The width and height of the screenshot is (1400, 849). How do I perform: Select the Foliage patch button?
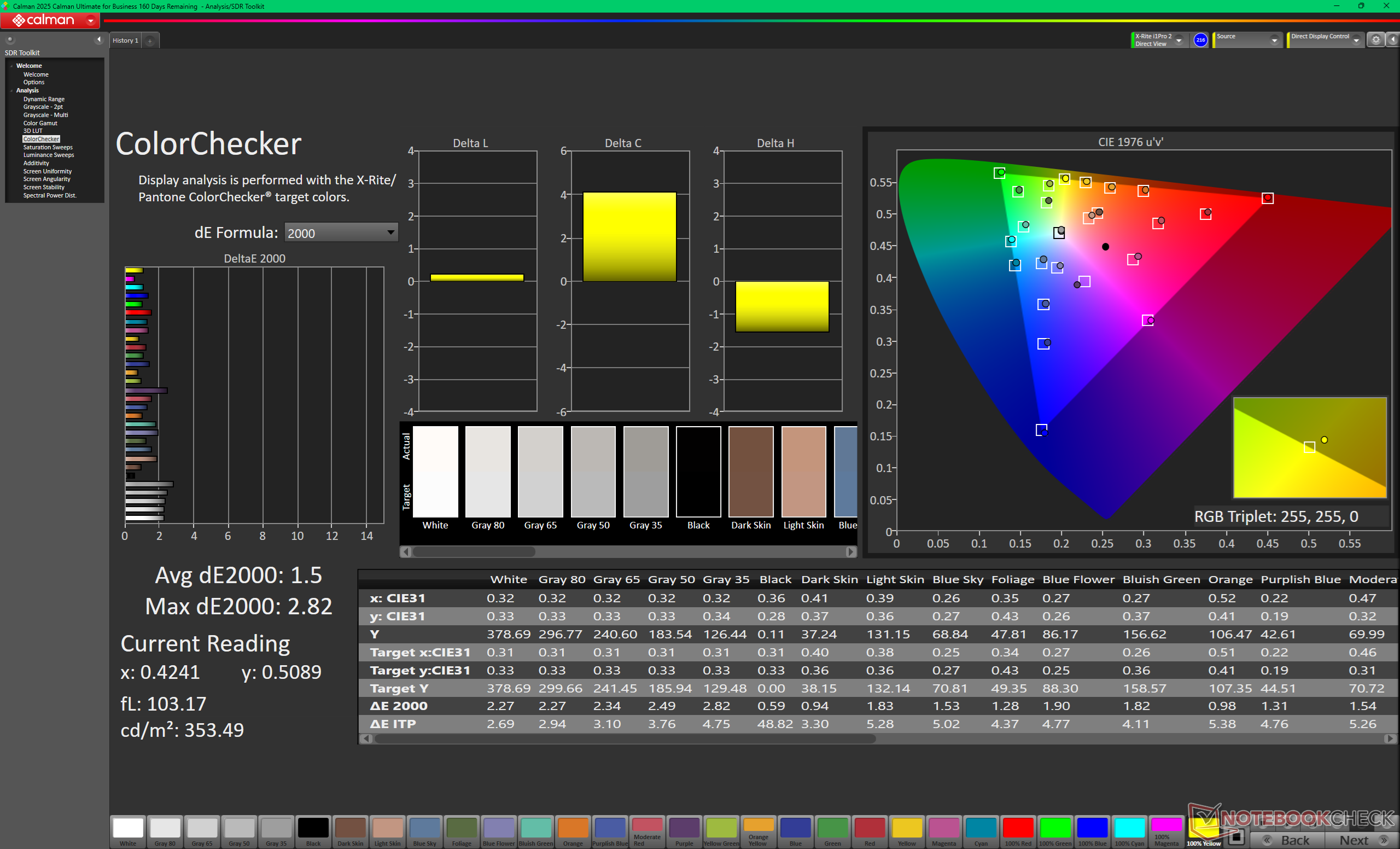click(x=462, y=831)
